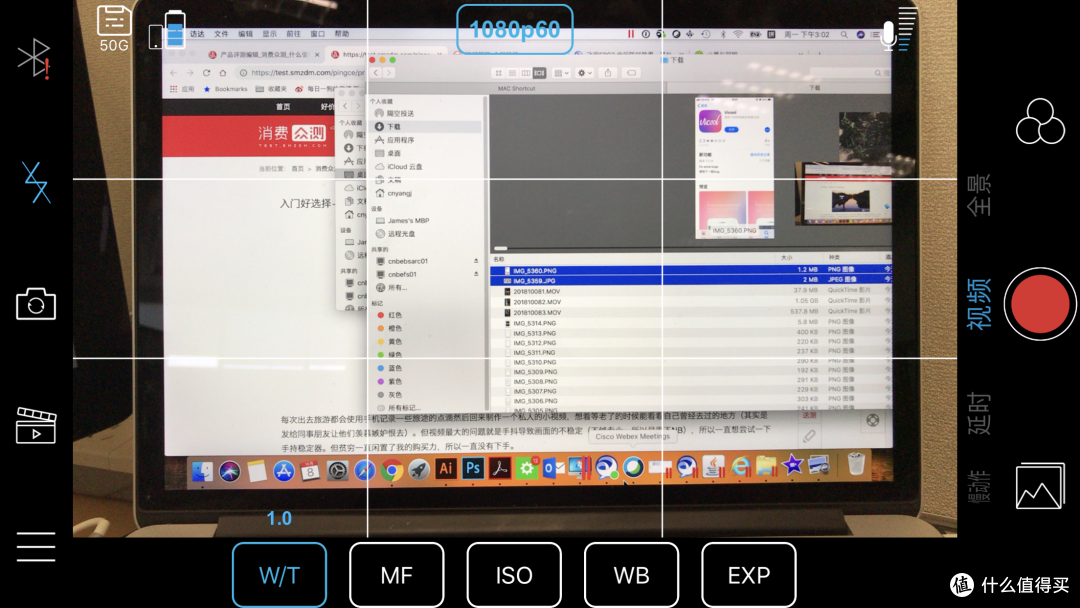This screenshot has width=1080, height=608.
Task: Open the ISO control
Action: pyautogui.click(x=514, y=575)
